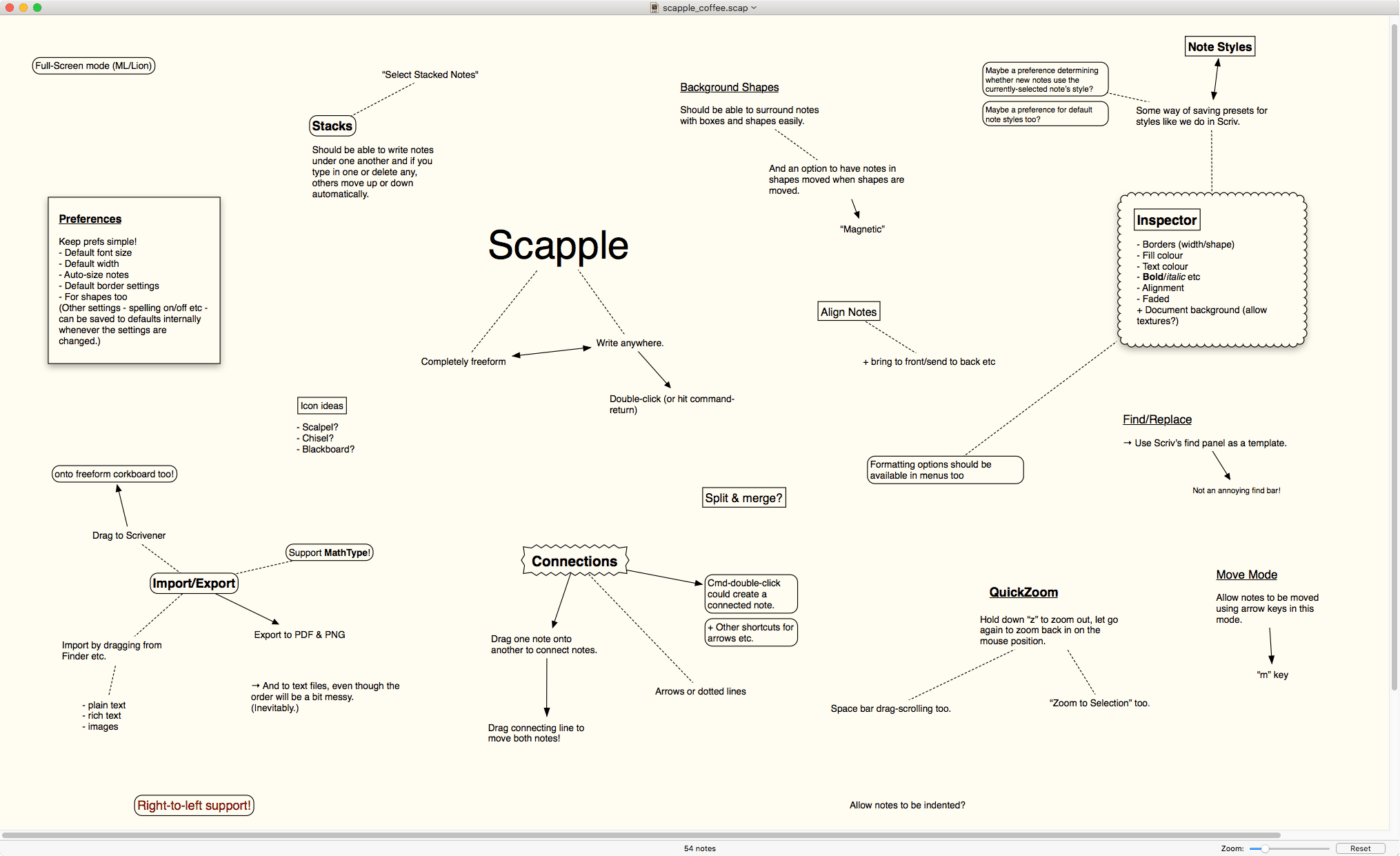Select the Icon ideas note
Screen dimensions: 1400x856
coord(322,406)
